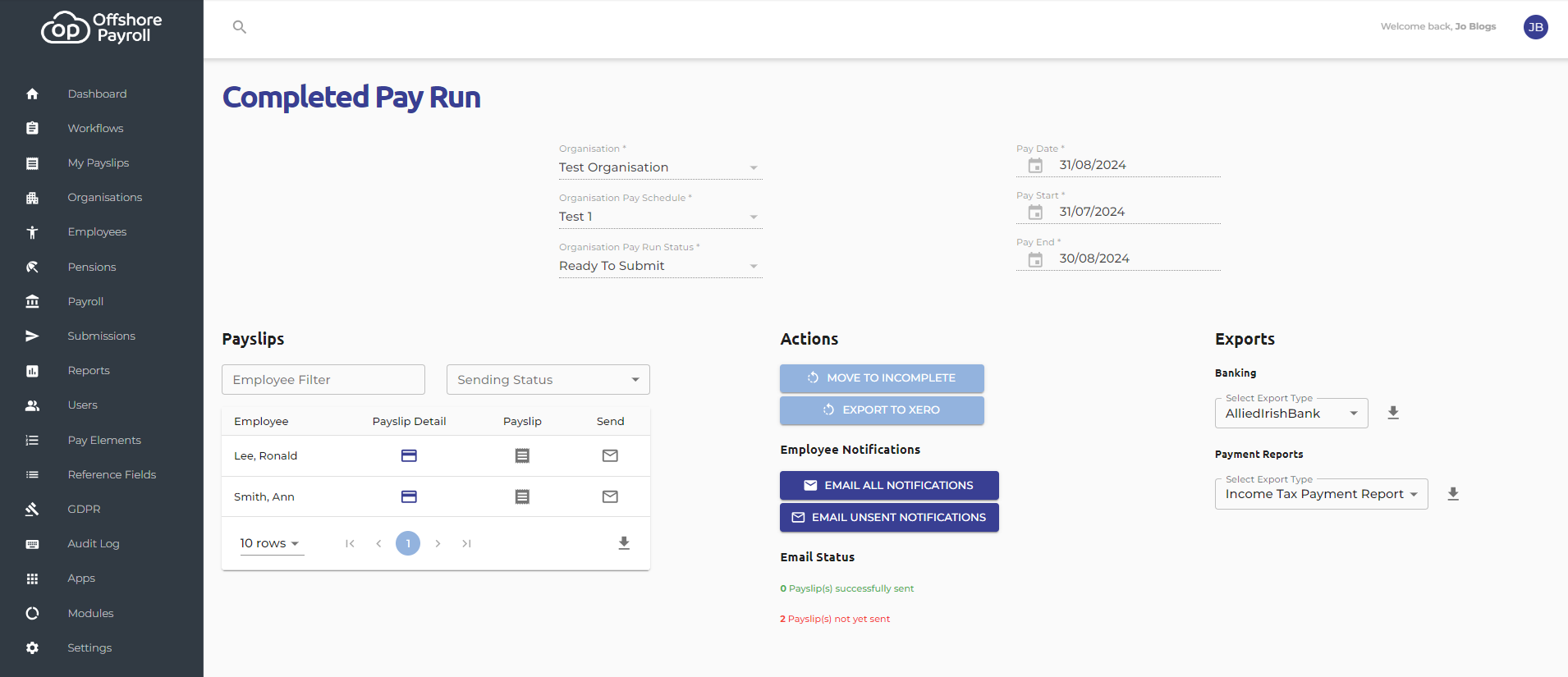
Task: Select page 1 in payslips pagination
Action: pyautogui.click(x=408, y=543)
